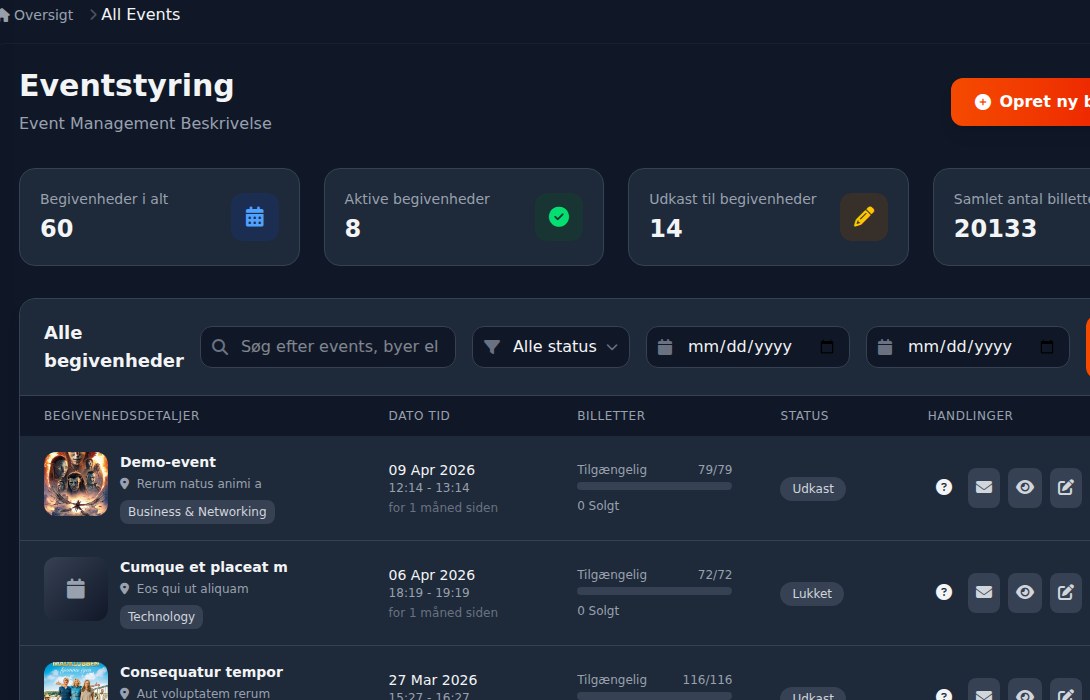The height and width of the screenshot is (700, 1090).
Task: Click the Cumque et placeat m title
Action: [204, 567]
